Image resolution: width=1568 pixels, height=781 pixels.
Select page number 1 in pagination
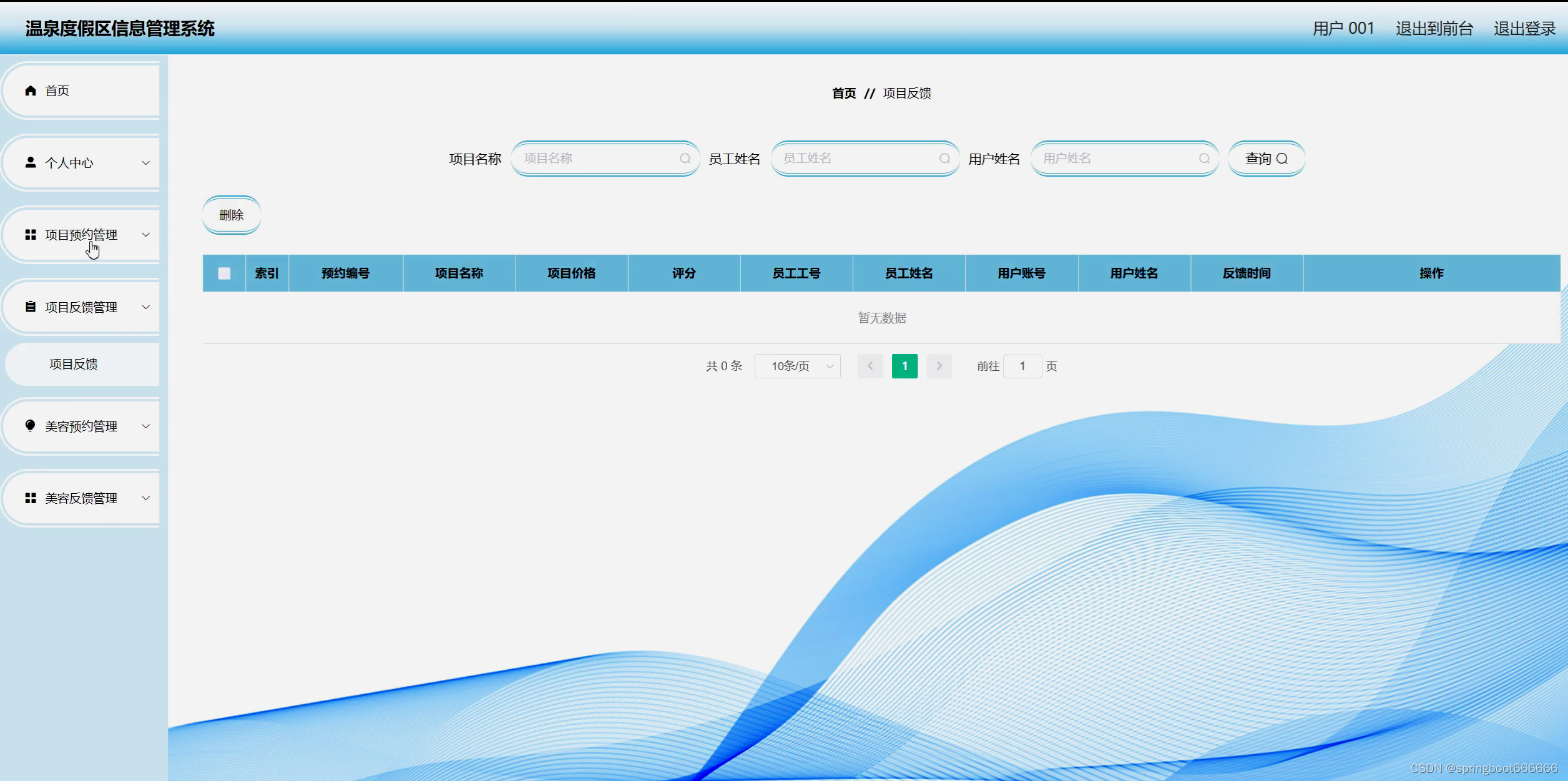904,366
